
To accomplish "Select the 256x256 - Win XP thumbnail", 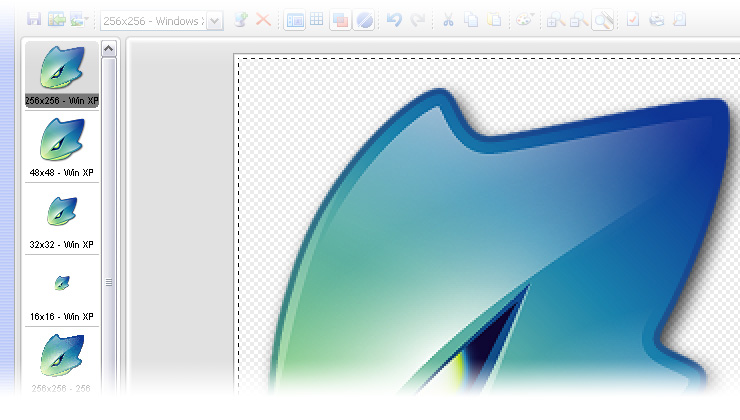I will coord(62,75).
